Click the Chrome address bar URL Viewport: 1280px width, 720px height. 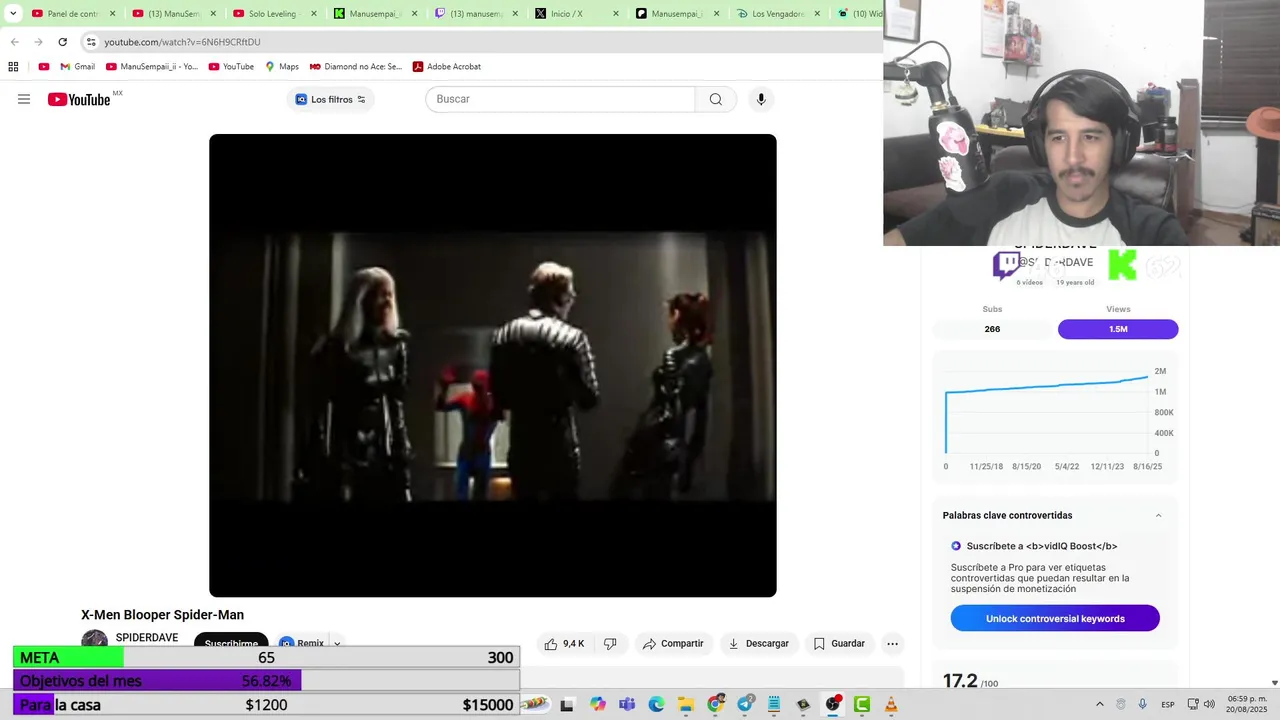tap(183, 42)
